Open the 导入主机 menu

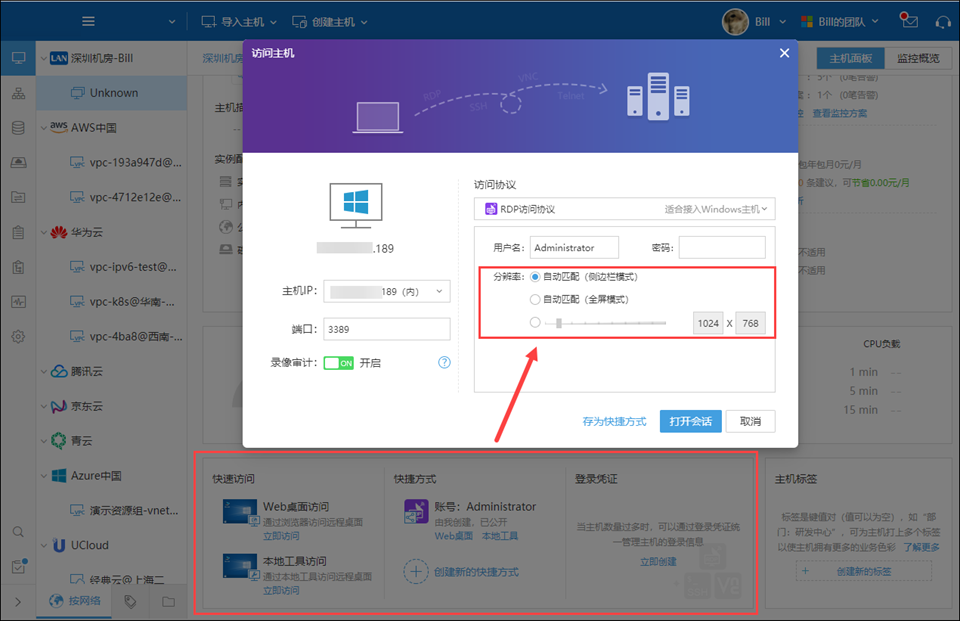click(x=235, y=21)
